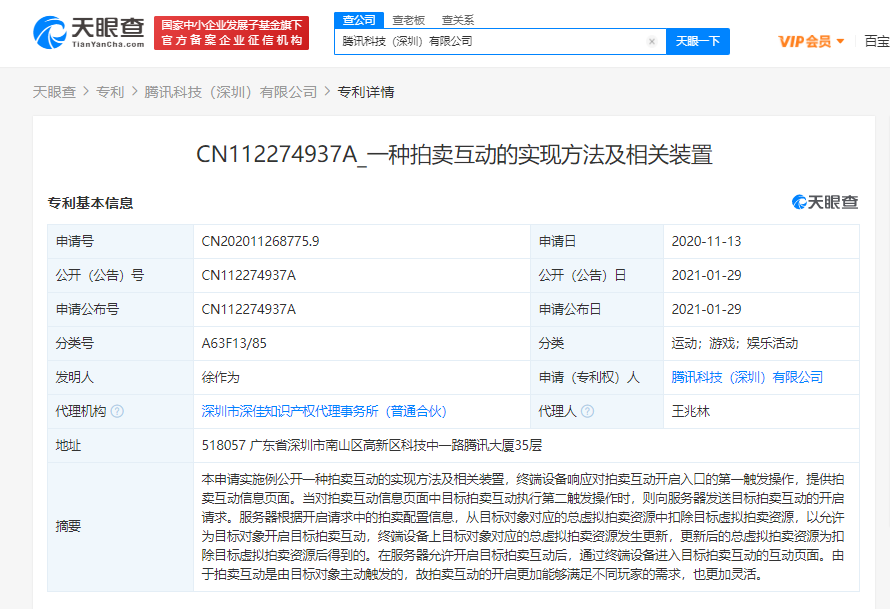Click the 天眼一下 search button
Image resolution: width=890 pixels, height=609 pixels.
click(698, 41)
